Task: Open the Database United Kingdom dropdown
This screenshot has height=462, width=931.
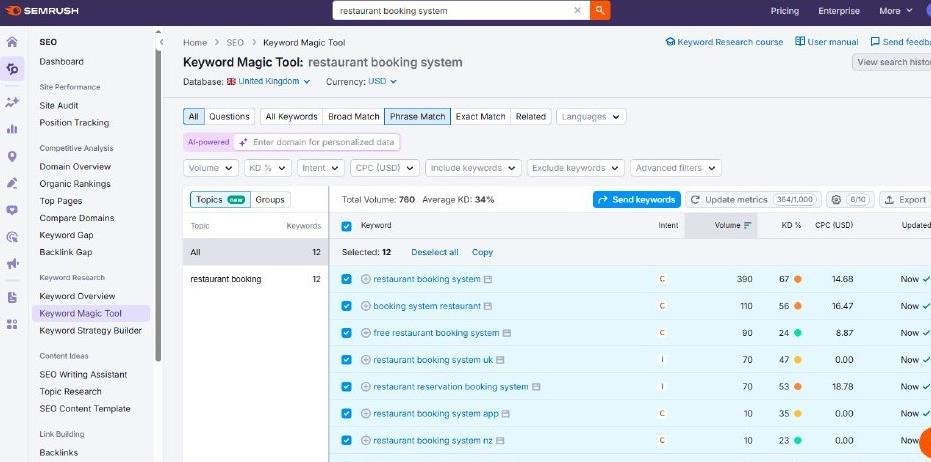Action: click(269, 81)
